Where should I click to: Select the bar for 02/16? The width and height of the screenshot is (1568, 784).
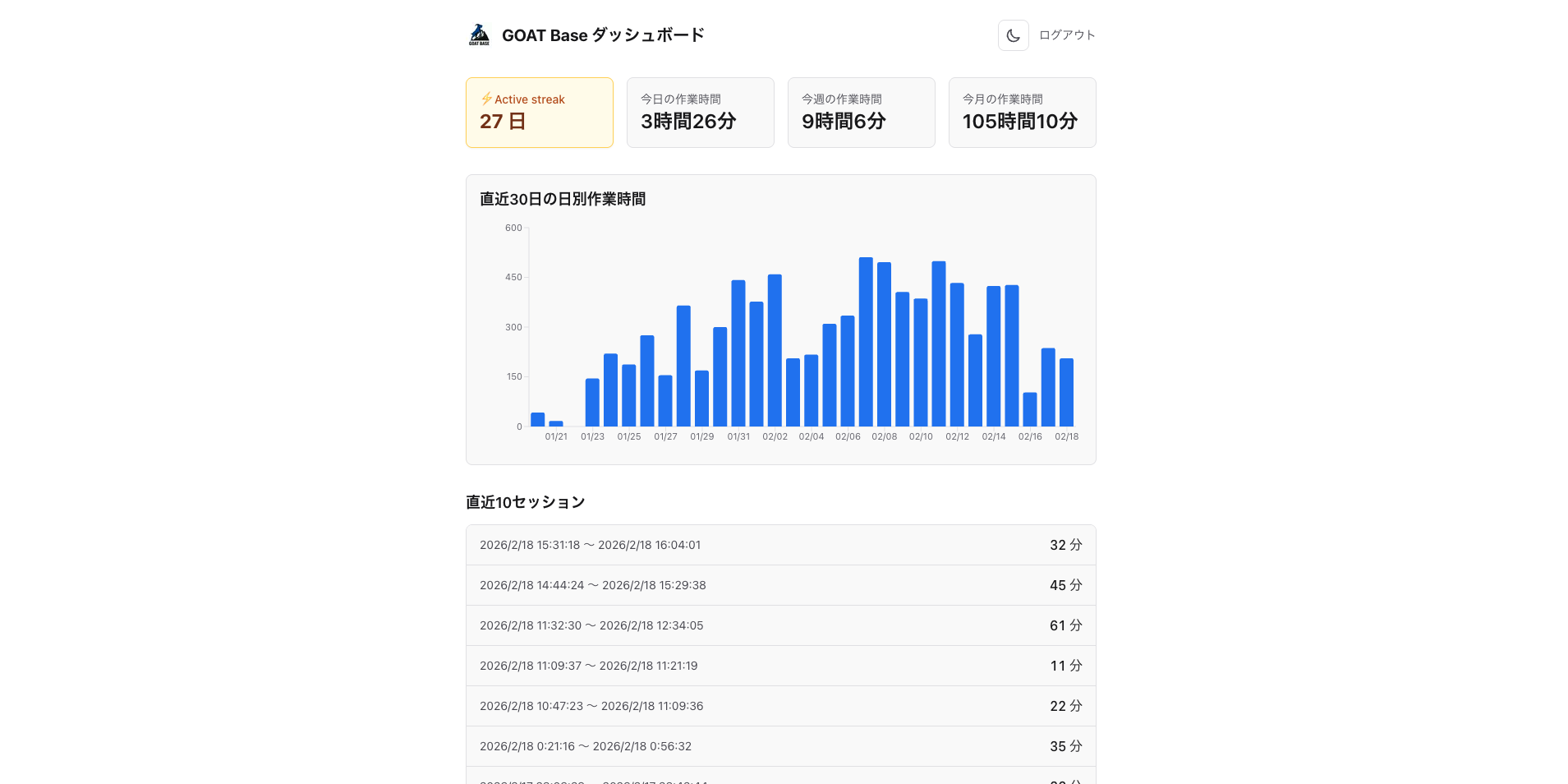(1030, 411)
